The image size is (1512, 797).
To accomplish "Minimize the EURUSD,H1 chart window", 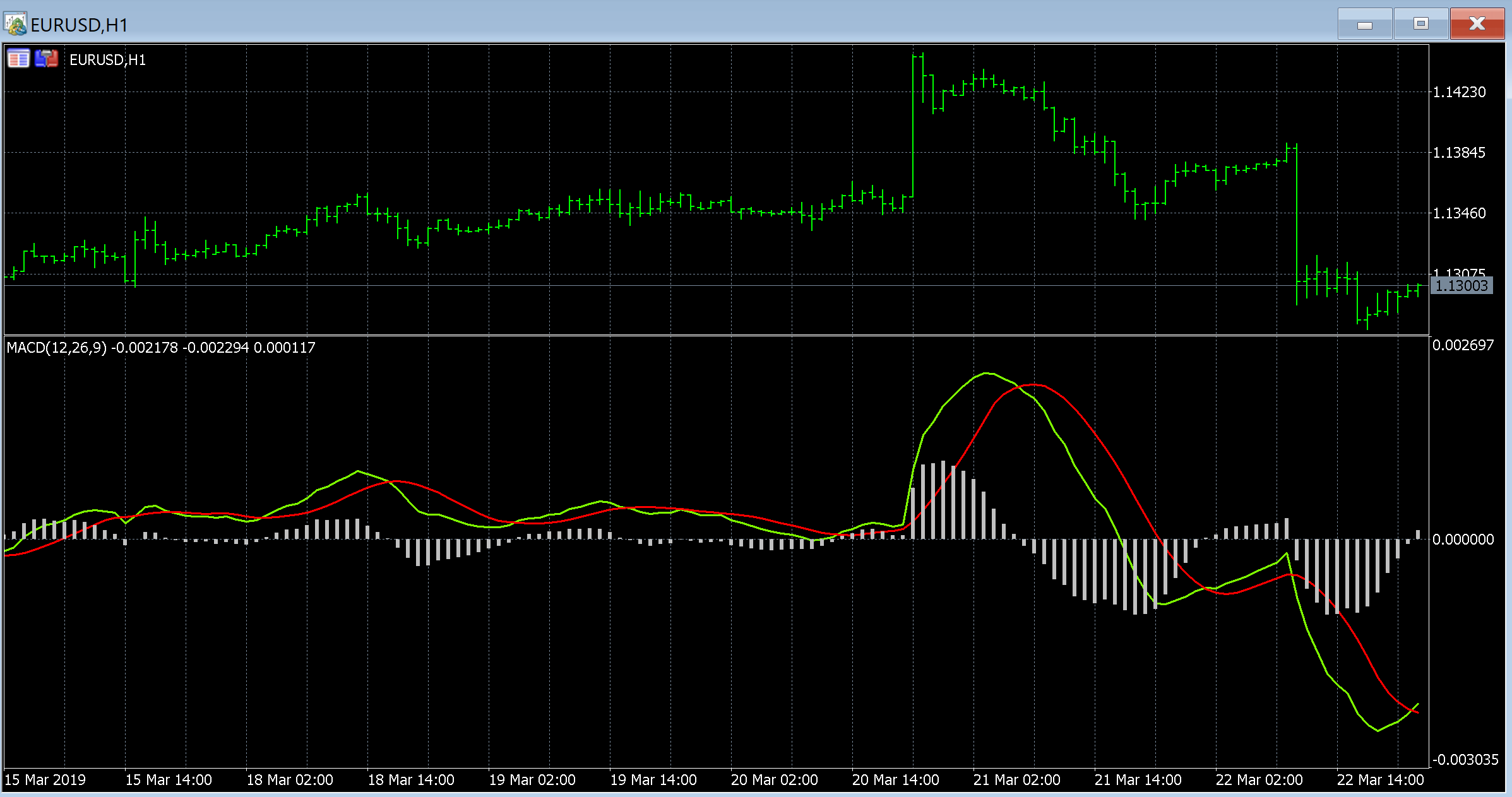I will pos(1364,25).
